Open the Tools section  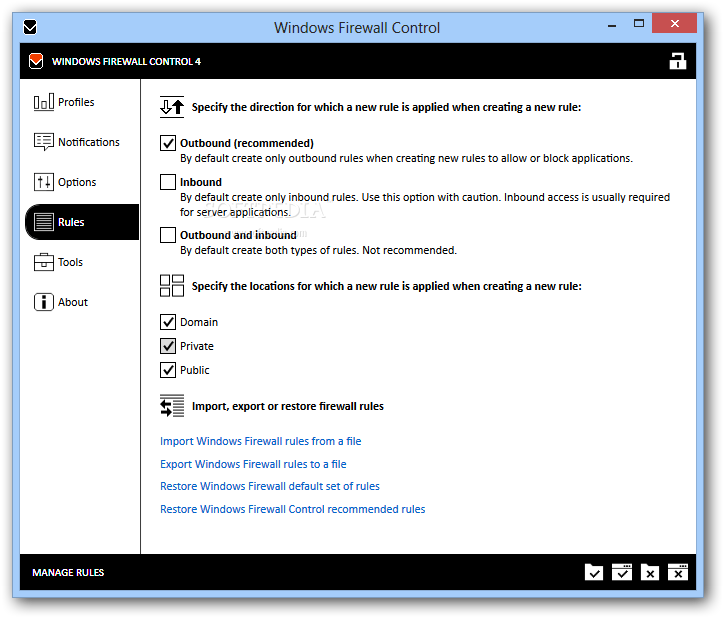pos(58,262)
